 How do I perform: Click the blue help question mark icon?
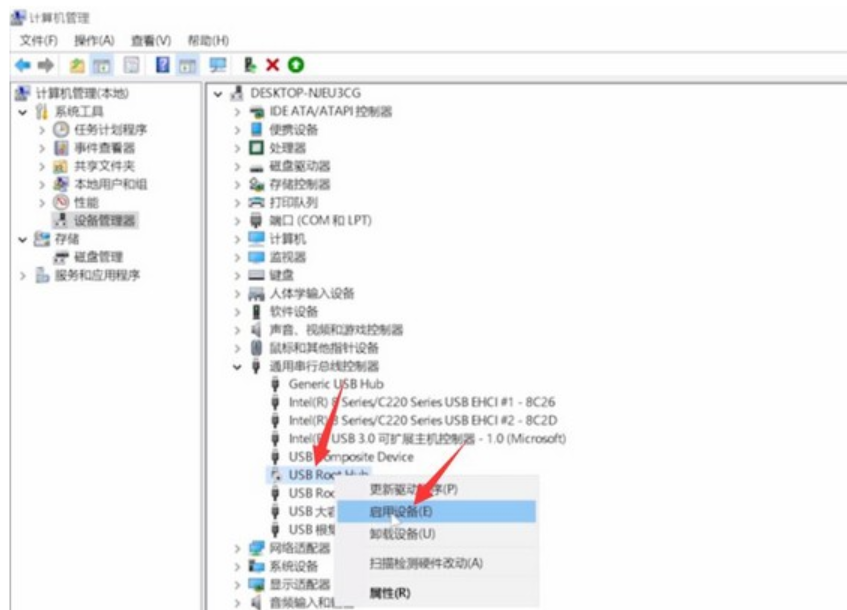pos(163,65)
